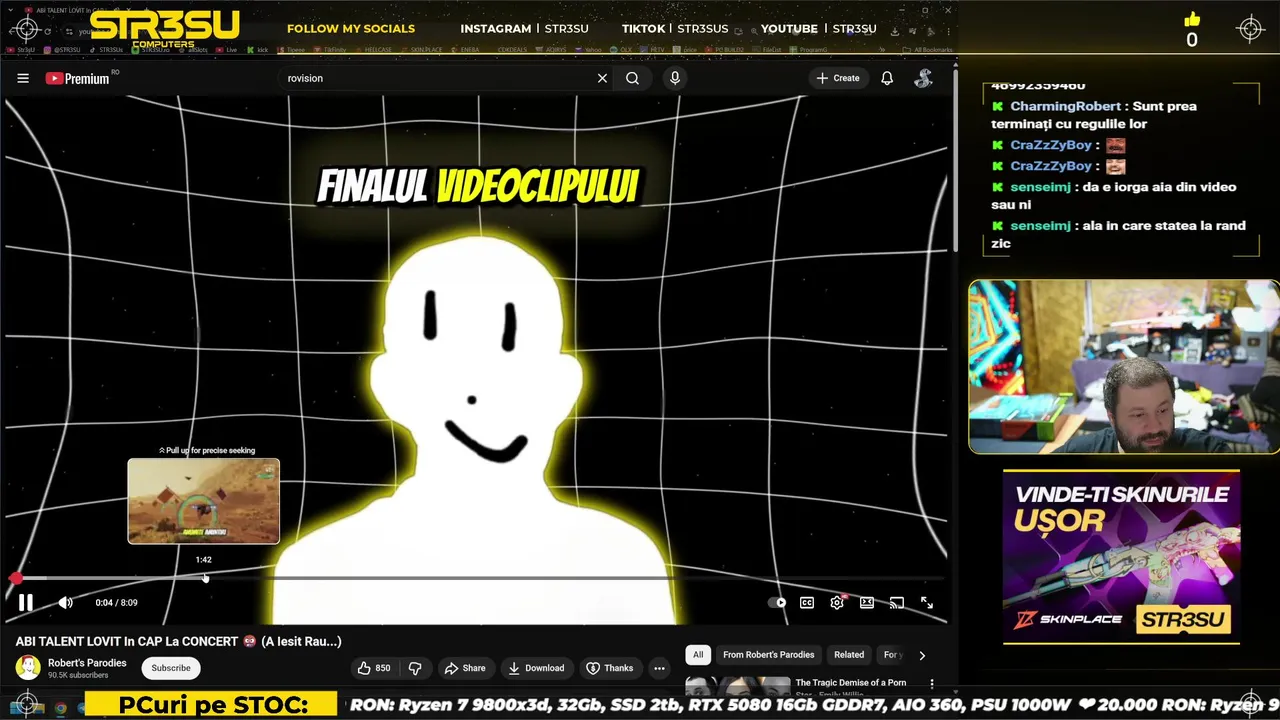Select the All chip filter
Image resolution: width=1280 pixels, height=720 pixels.
[698, 655]
